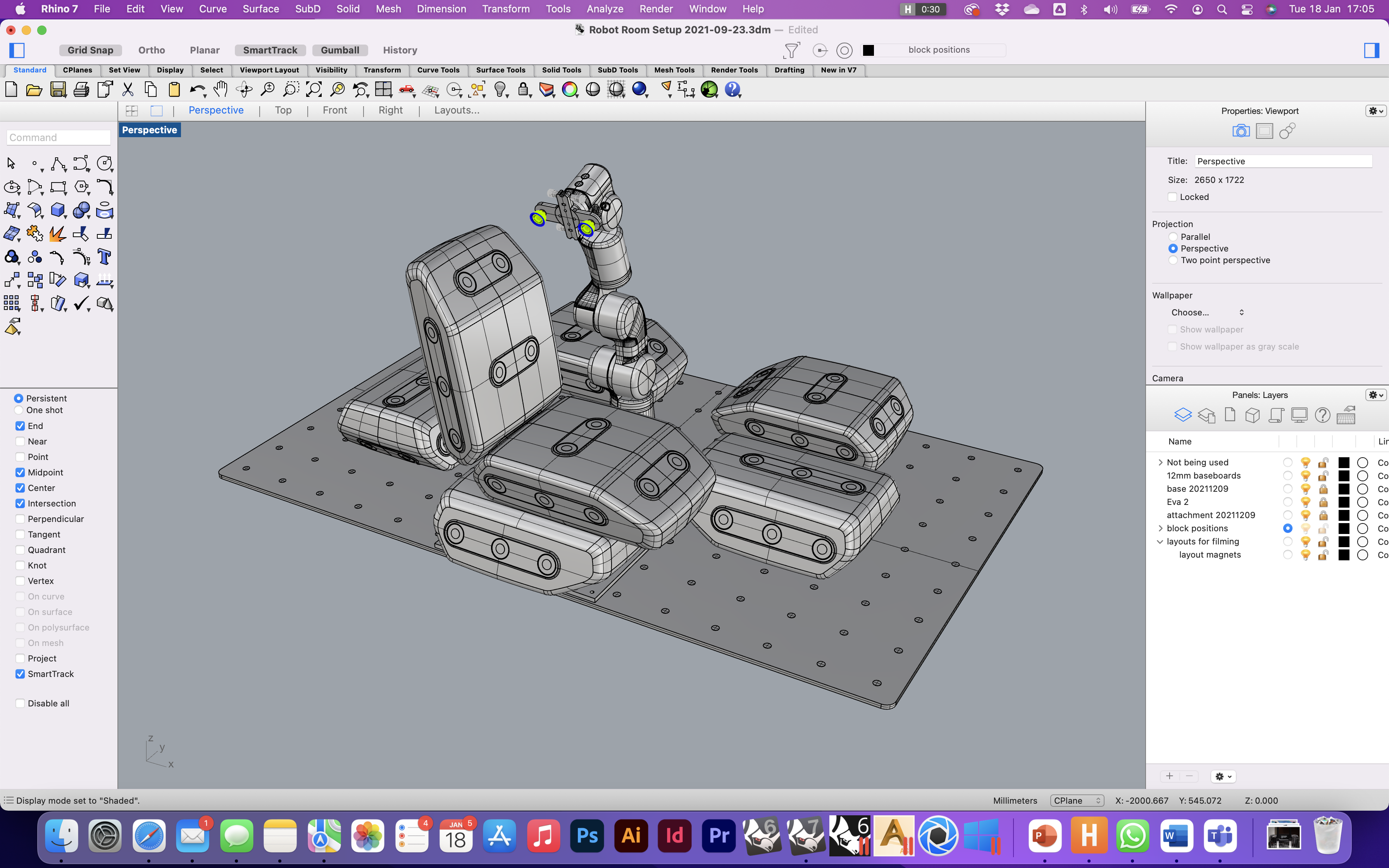Open the Analyze menu
The image size is (1389, 868).
click(604, 9)
